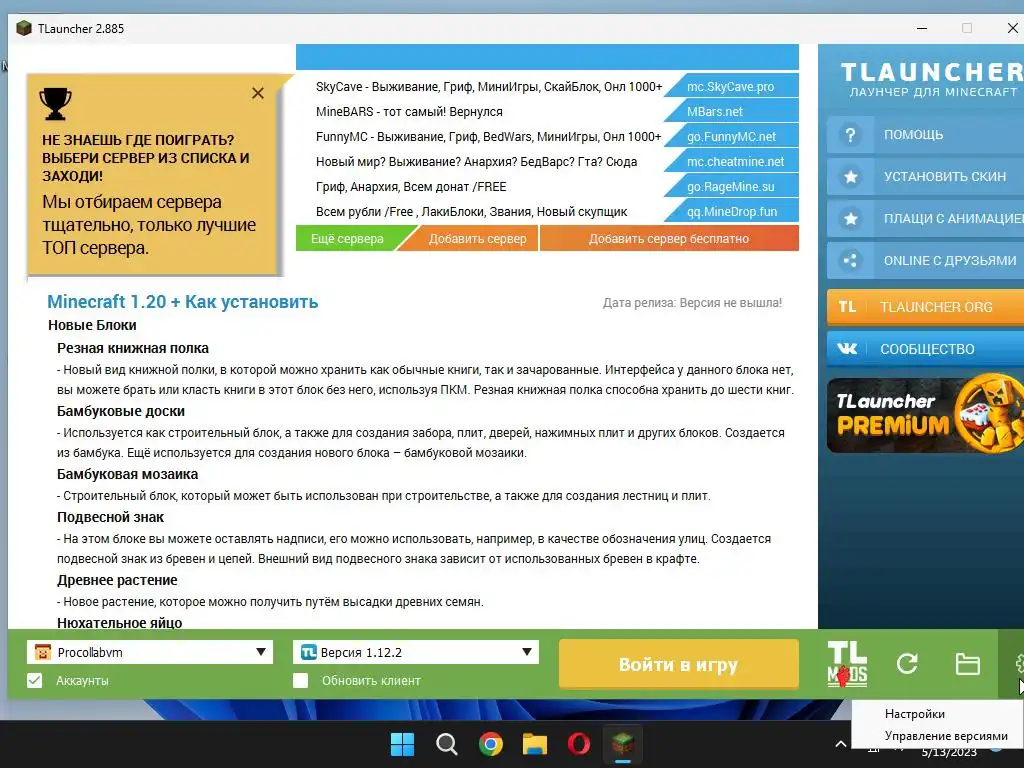Open File Explorer from taskbar
Image resolution: width=1024 pixels, height=768 pixels.
(x=535, y=744)
